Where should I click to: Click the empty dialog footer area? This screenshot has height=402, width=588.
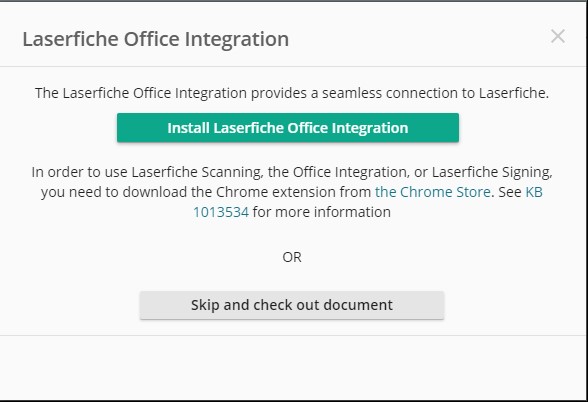pyautogui.click(x=292, y=368)
